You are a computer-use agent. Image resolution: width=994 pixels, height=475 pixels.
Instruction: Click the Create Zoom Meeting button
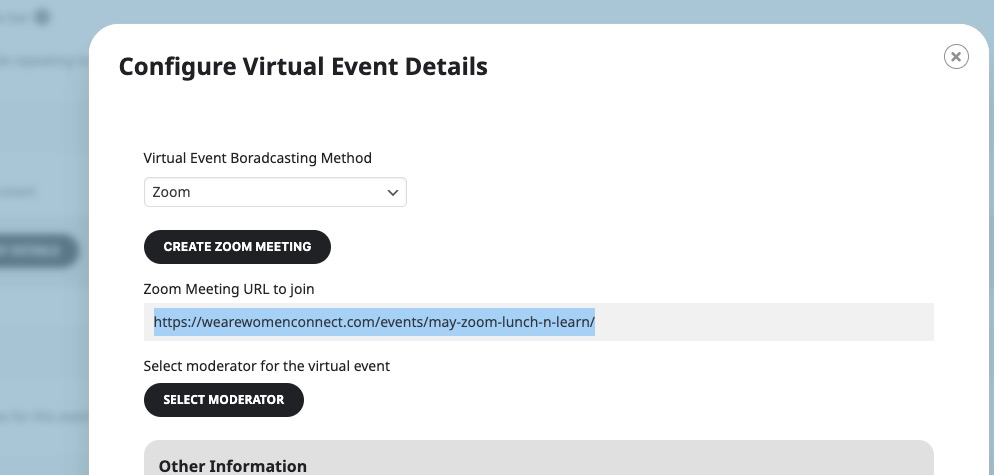point(237,247)
